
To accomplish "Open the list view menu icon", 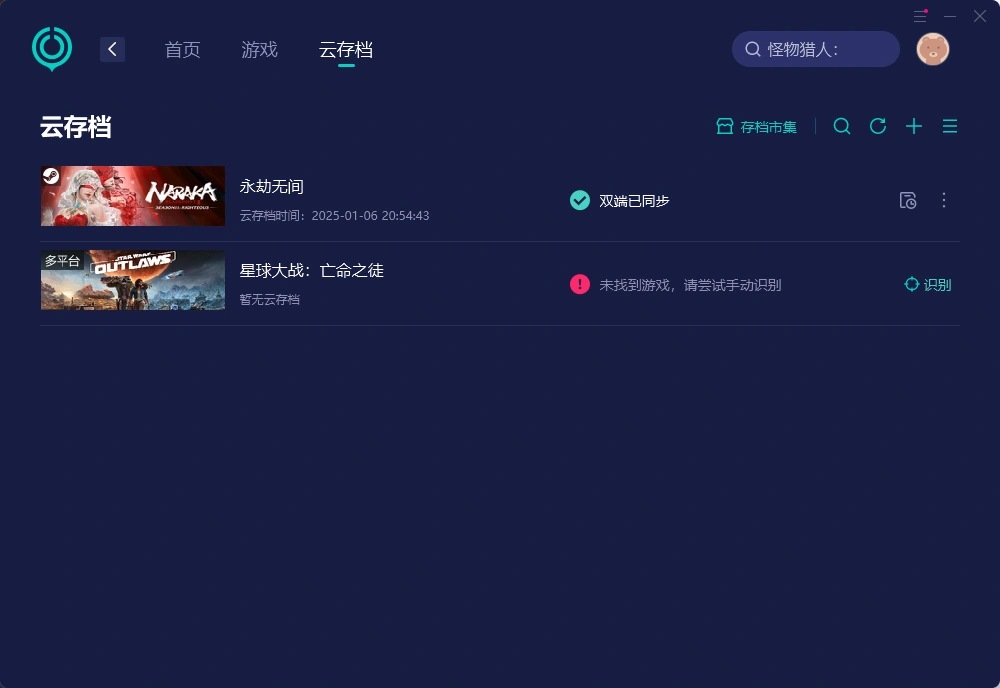I will pos(950,126).
